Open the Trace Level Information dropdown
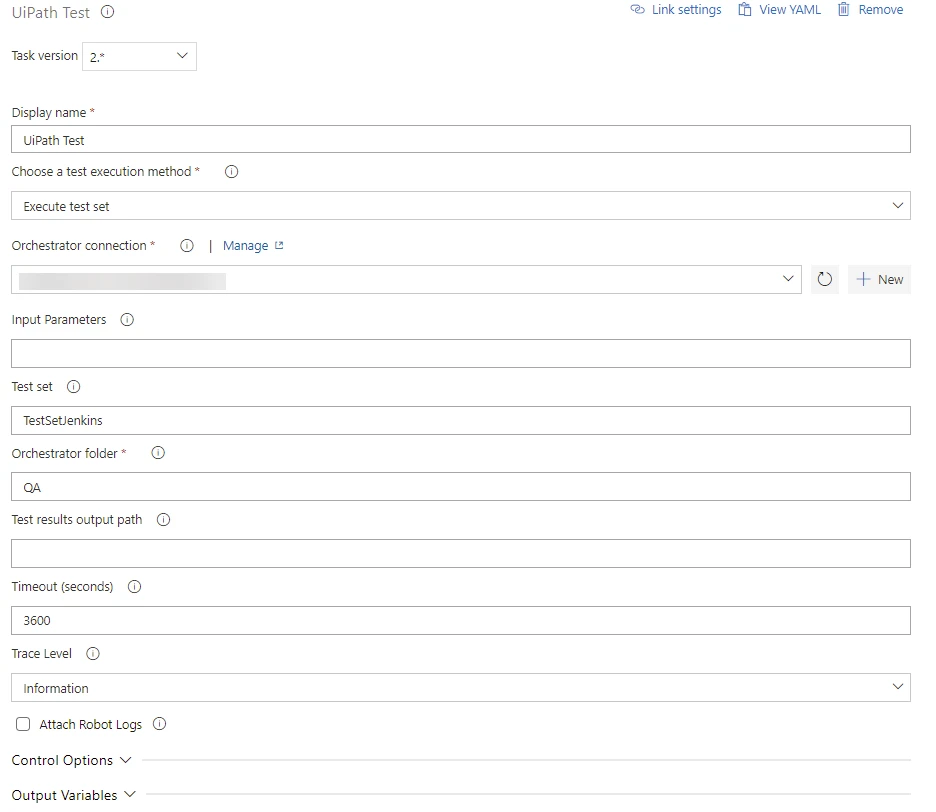 point(461,688)
